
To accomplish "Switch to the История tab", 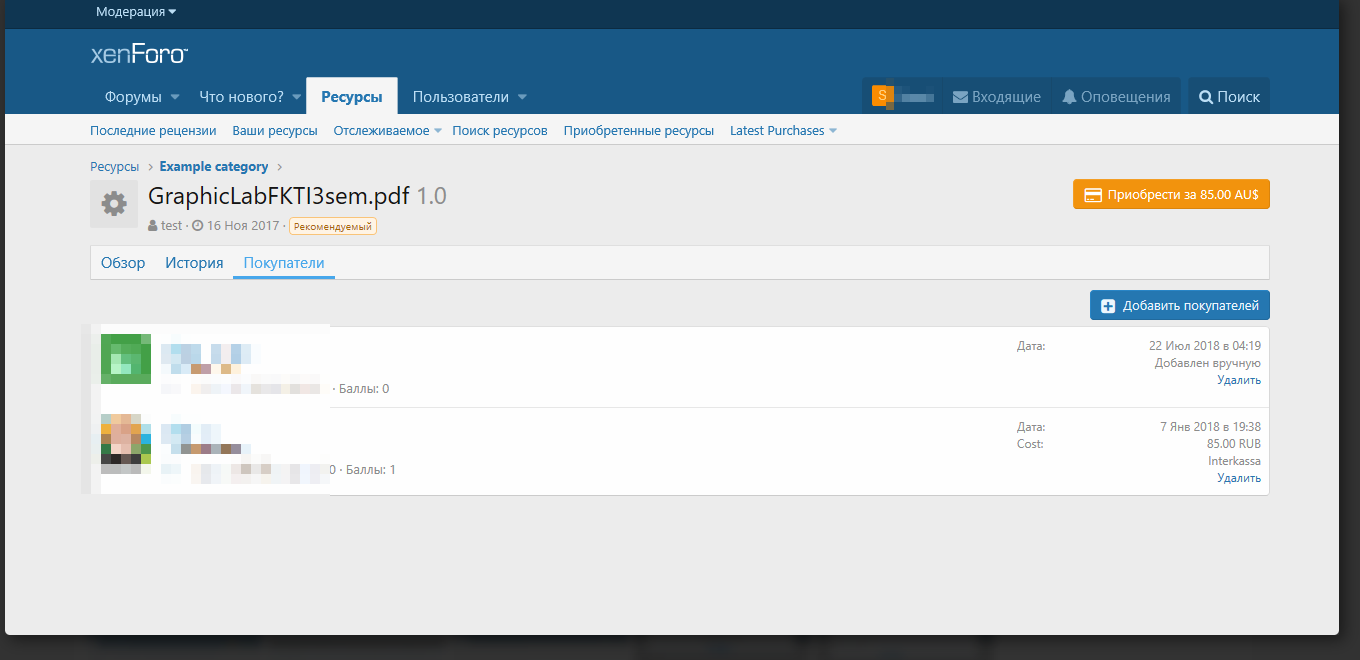I will 194,263.
